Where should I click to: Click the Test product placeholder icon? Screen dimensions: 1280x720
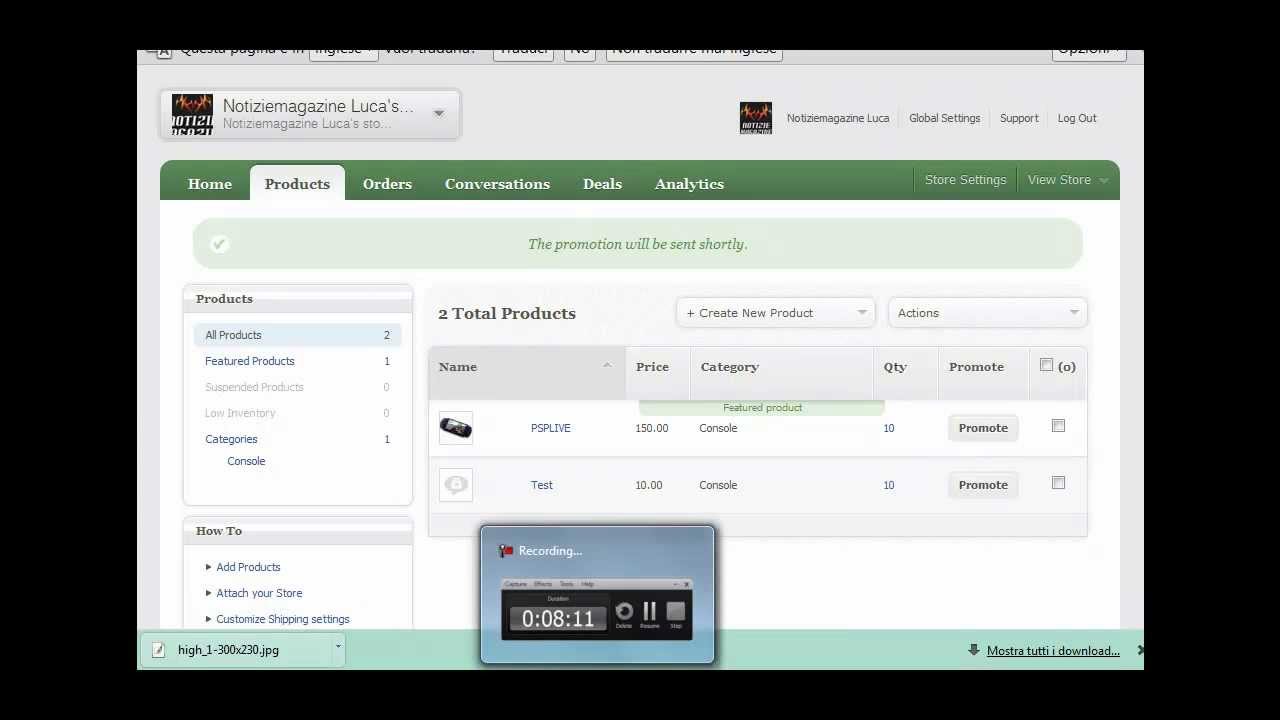pyautogui.click(x=456, y=485)
